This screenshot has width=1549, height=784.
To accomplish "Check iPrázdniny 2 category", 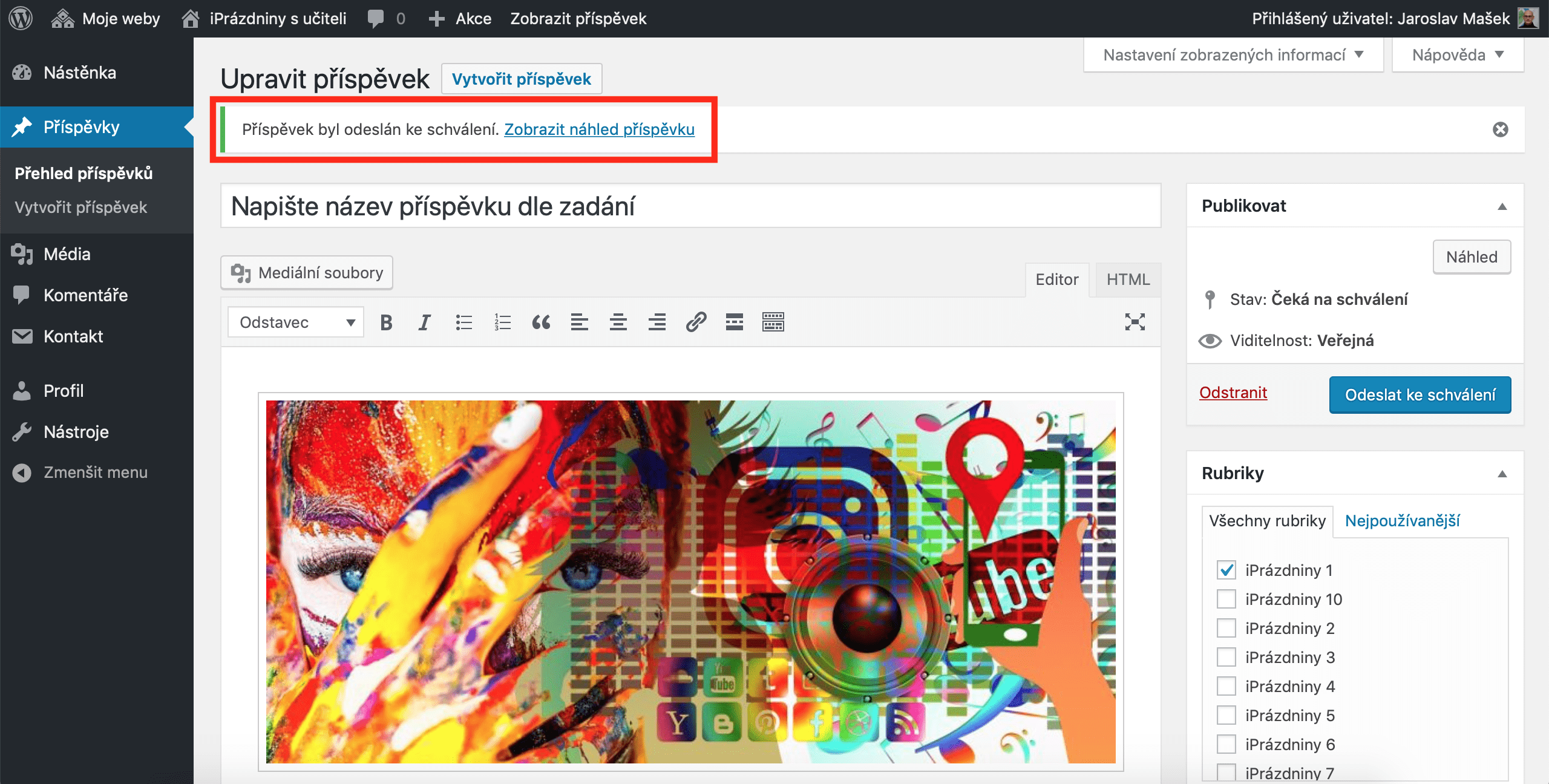I will coord(1226,628).
